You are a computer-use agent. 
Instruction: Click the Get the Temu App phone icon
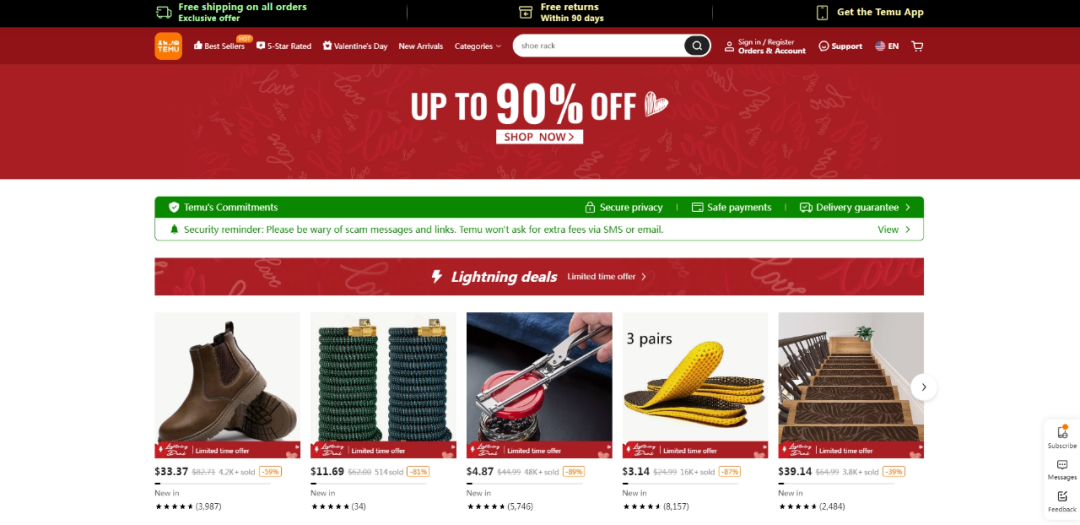[822, 12]
